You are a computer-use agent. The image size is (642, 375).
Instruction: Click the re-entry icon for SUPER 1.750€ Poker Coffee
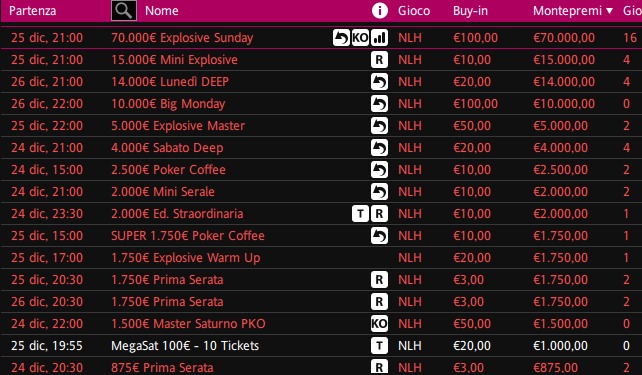click(380, 236)
